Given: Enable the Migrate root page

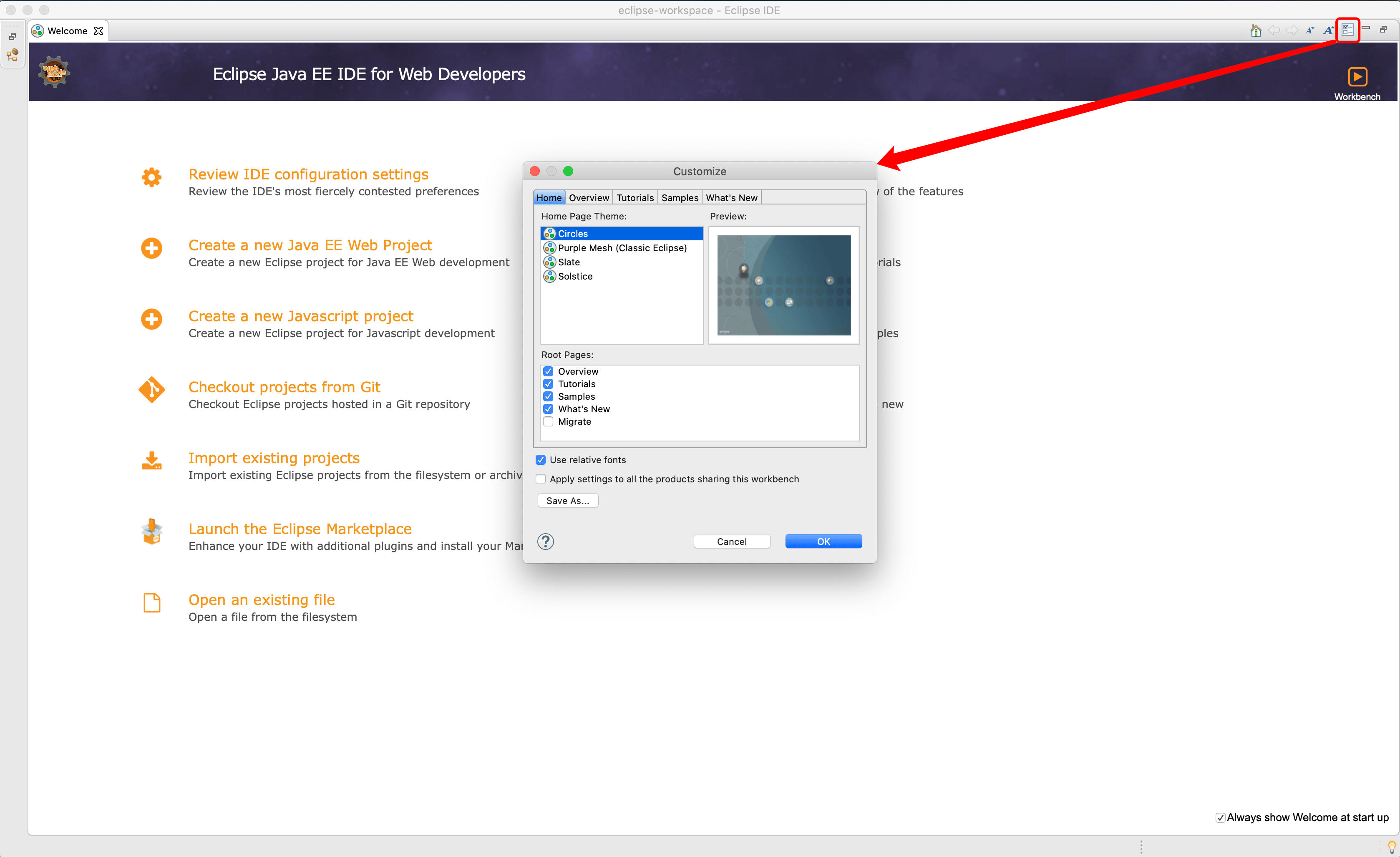Looking at the screenshot, I should [548, 421].
